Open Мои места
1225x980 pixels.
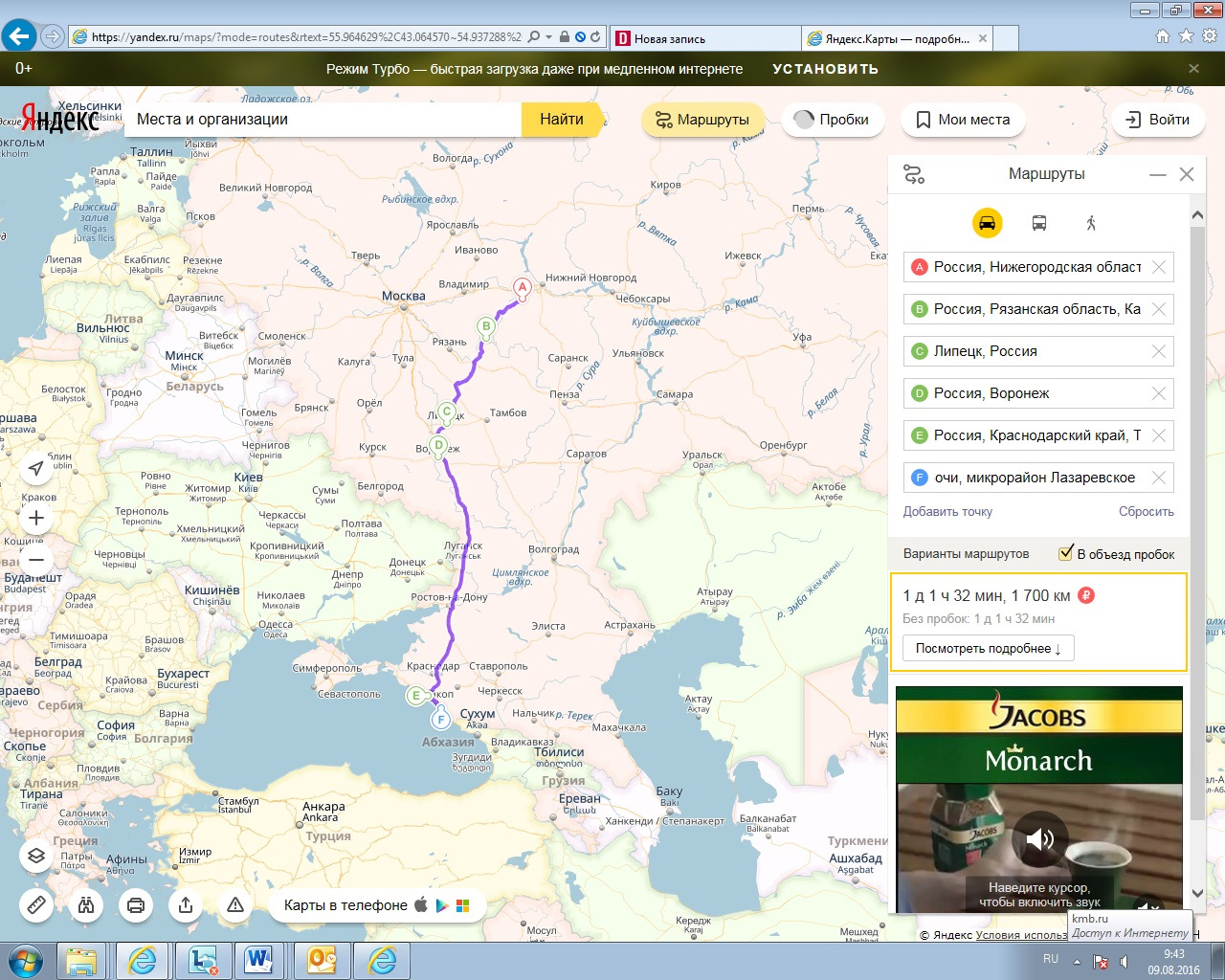(x=964, y=120)
